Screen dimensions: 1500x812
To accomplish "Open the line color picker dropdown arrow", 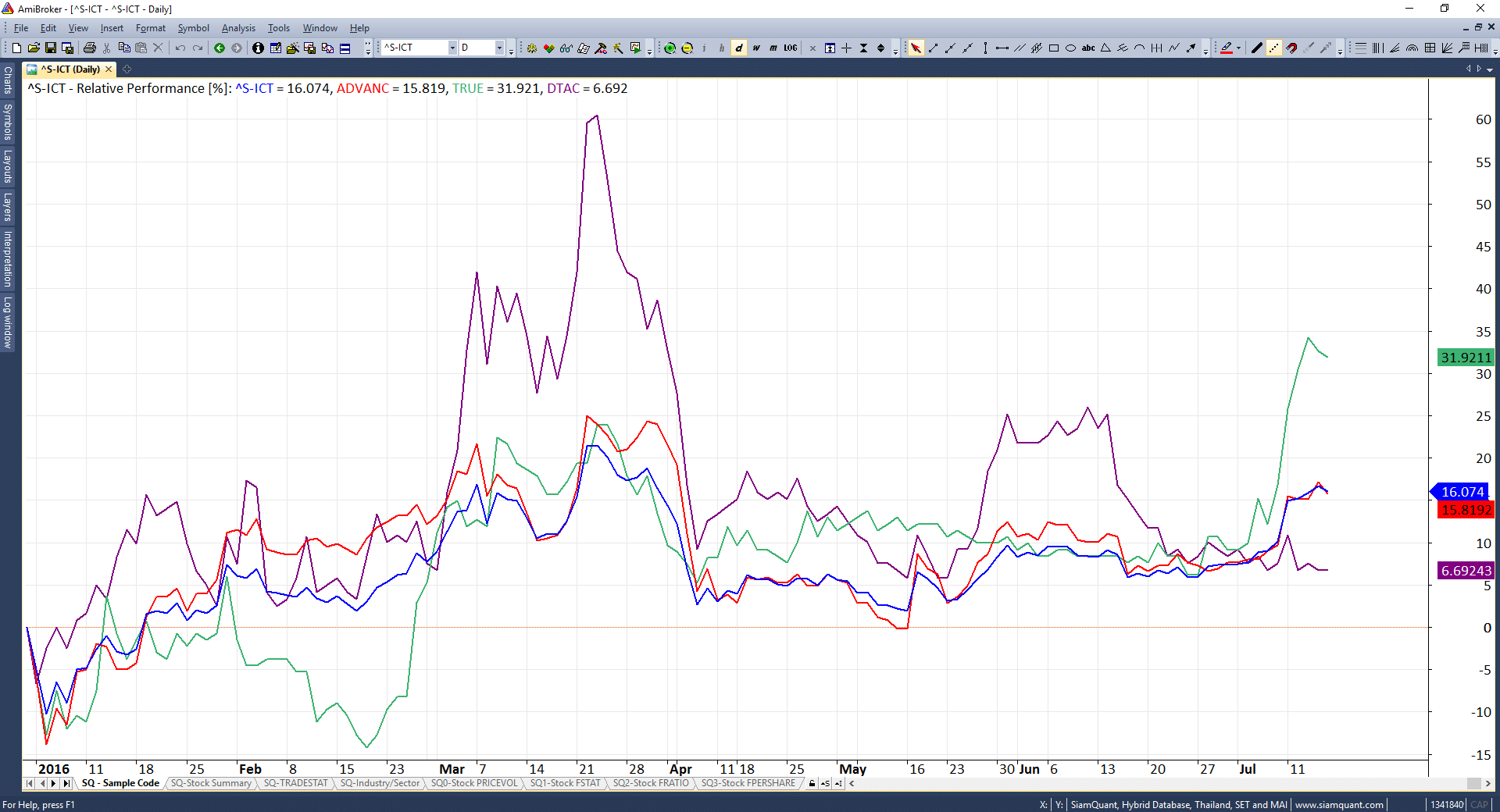I will tap(1238, 48).
